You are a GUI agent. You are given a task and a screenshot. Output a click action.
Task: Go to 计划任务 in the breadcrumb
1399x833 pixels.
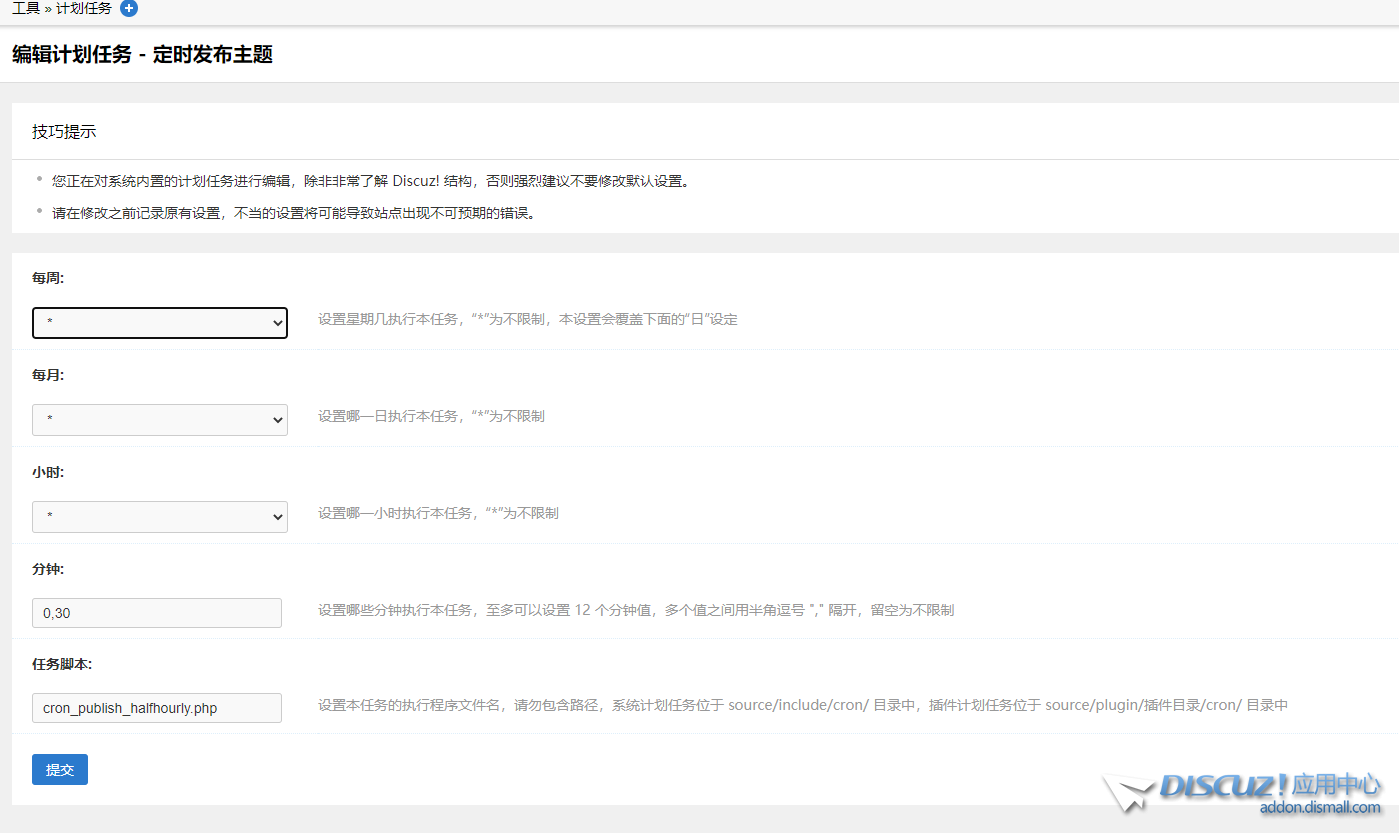[x=83, y=9]
